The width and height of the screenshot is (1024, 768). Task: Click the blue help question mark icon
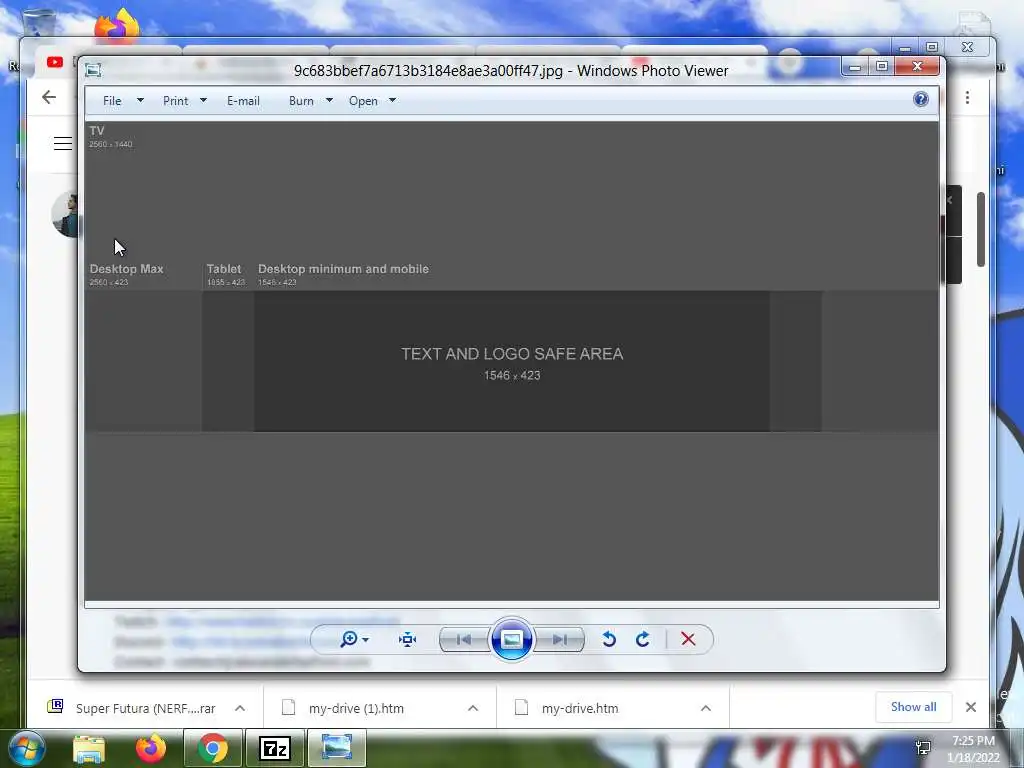[x=921, y=99]
